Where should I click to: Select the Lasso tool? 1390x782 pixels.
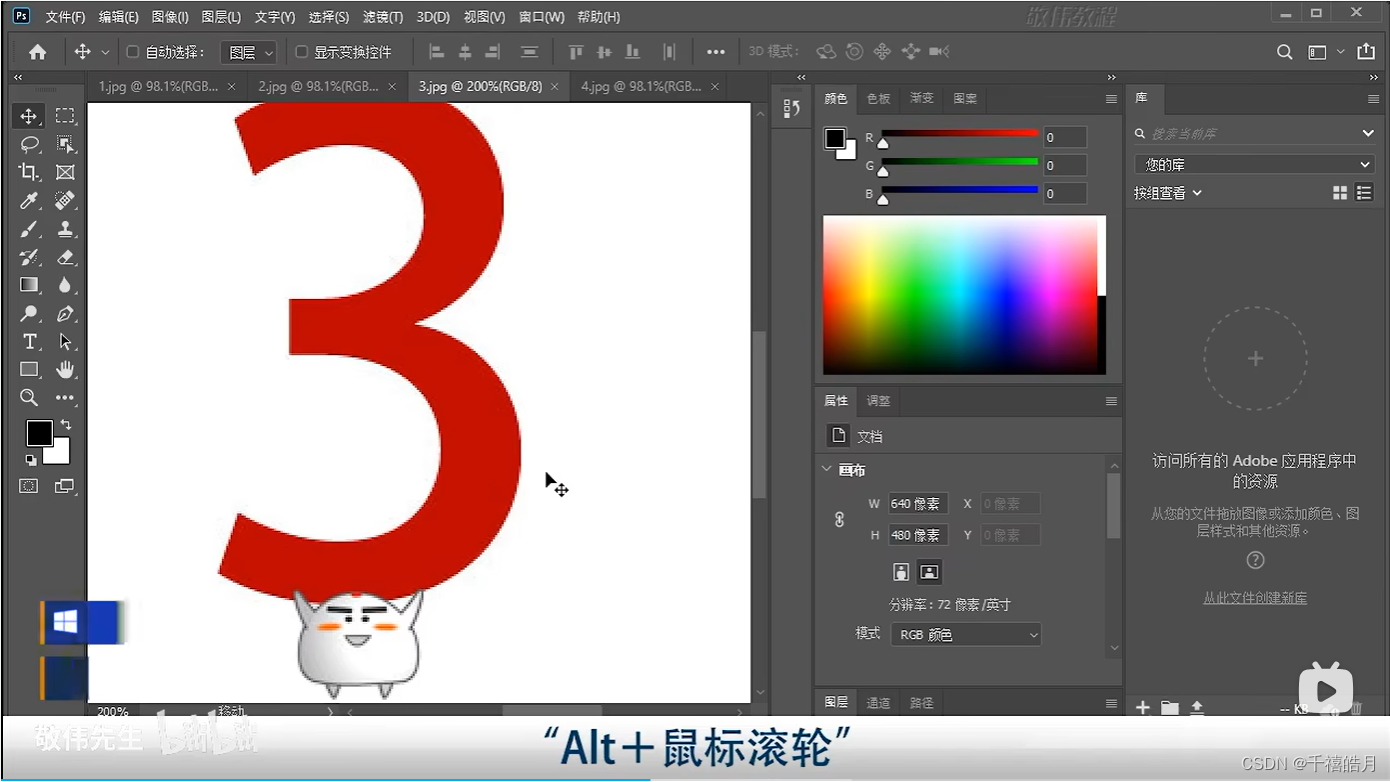29,144
